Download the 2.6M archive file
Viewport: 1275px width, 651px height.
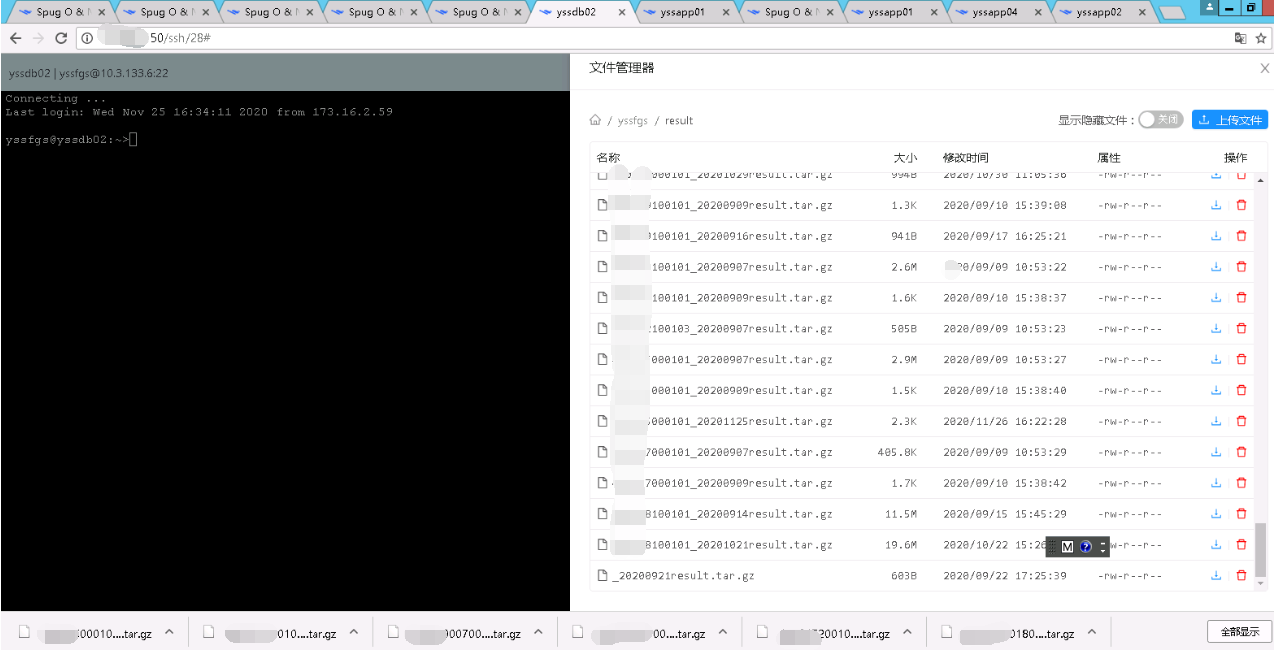coord(1216,267)
